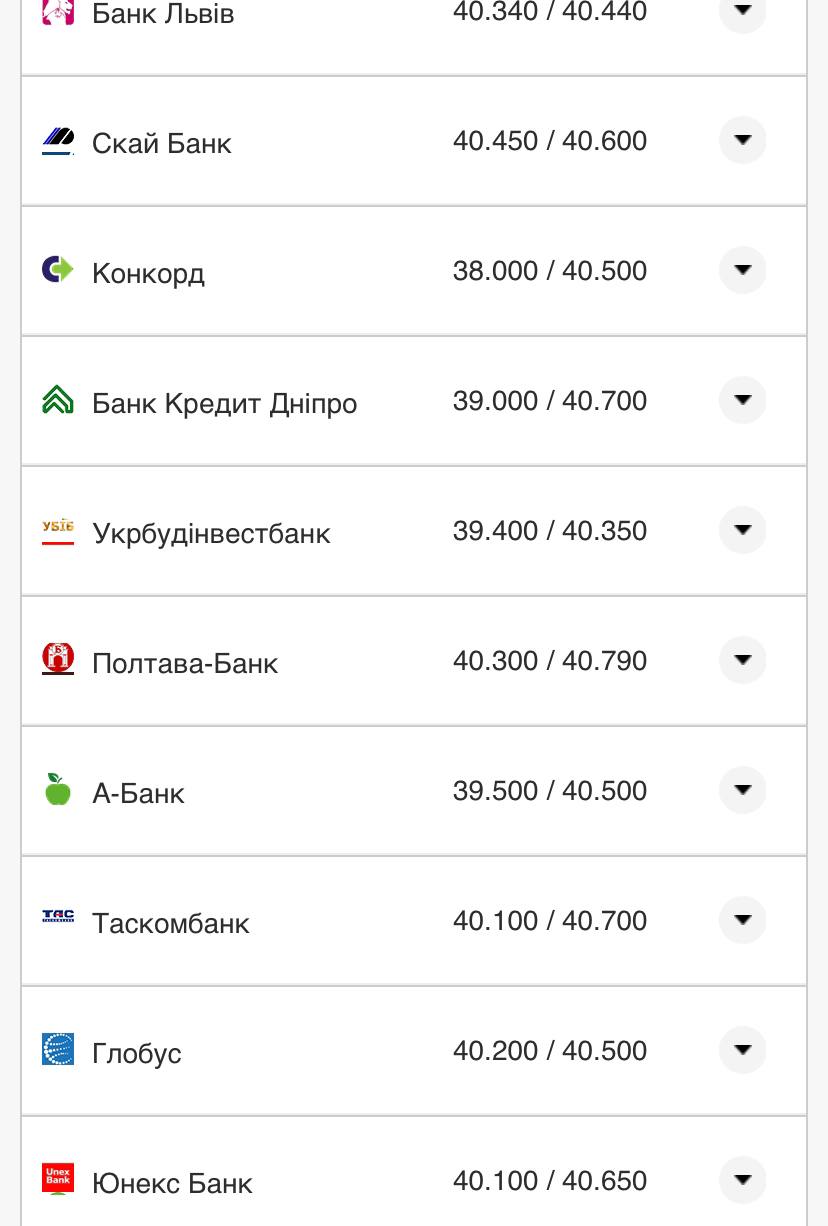Select the Банк Львів rate 40.340 / 40.440
This screenshot has height=1226, width=828.
[x=549, y=12]
